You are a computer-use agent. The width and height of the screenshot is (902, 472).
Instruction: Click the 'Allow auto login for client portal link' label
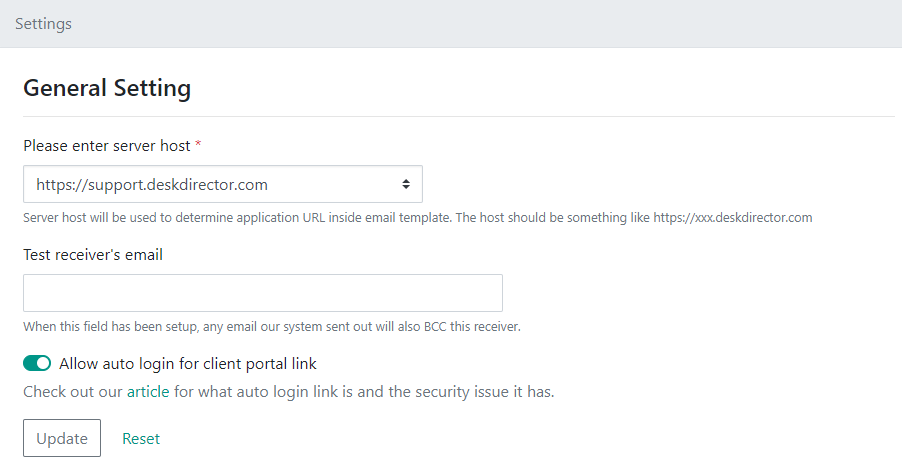click(x=188, y=364)
